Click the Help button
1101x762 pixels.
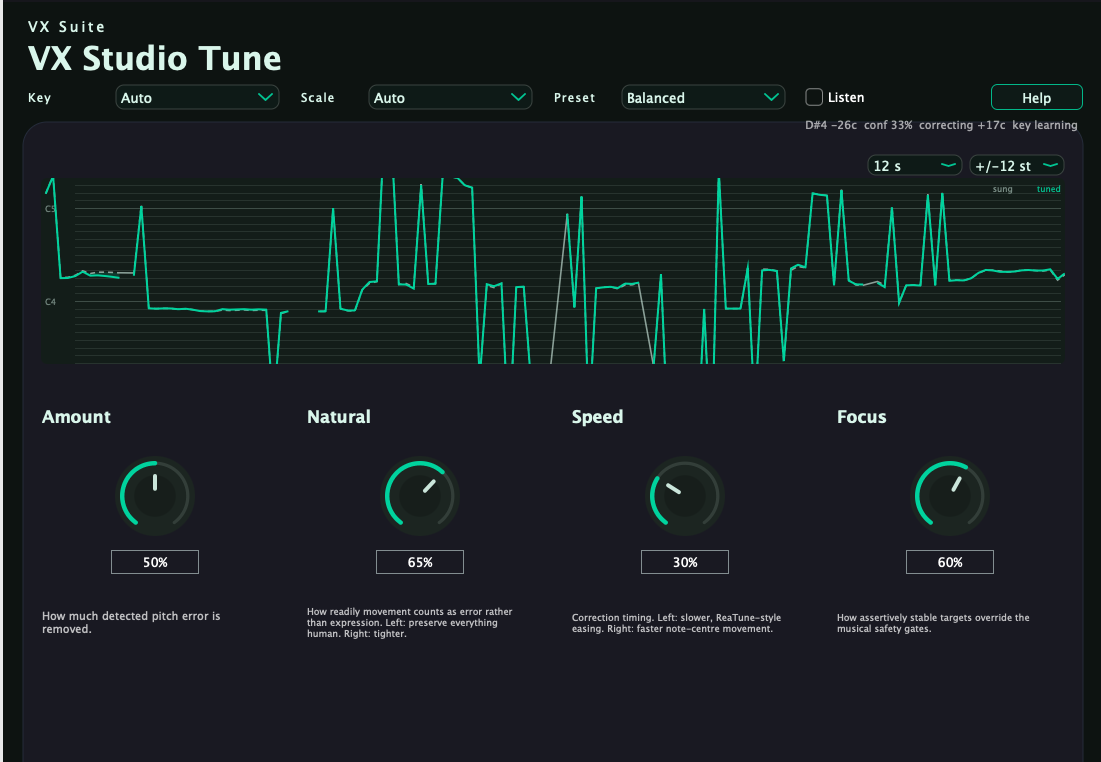pyautogui.click(x=1036, y=98)
